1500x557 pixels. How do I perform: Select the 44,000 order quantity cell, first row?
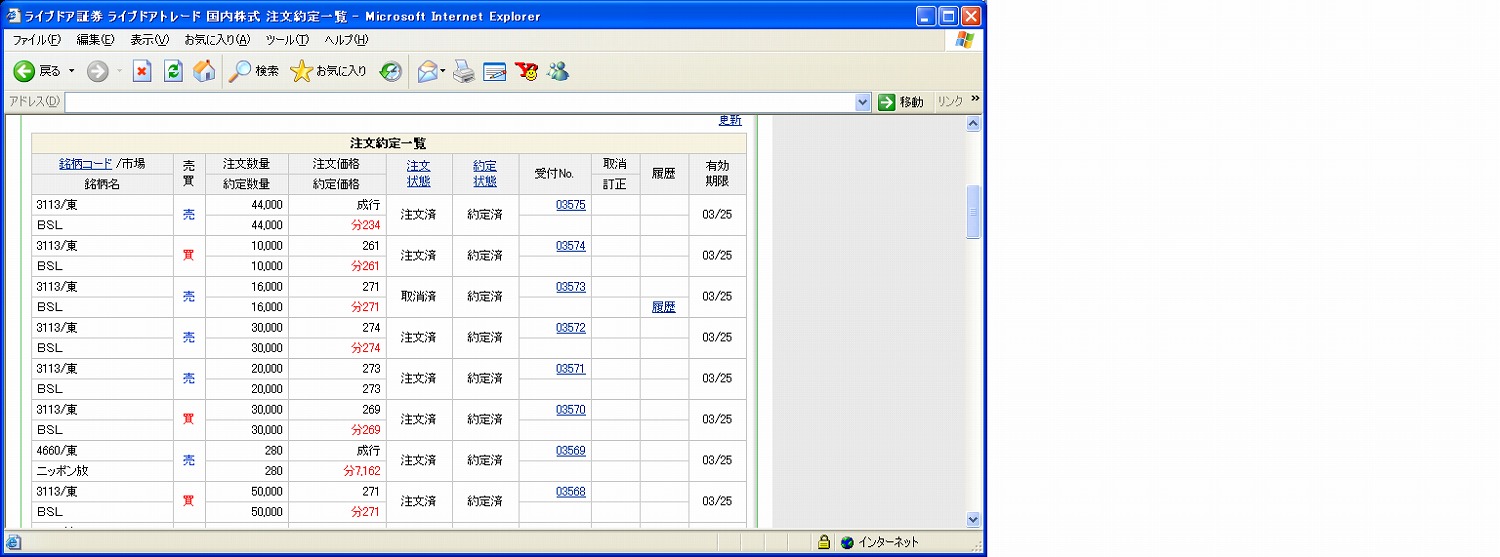pos(247,204)
